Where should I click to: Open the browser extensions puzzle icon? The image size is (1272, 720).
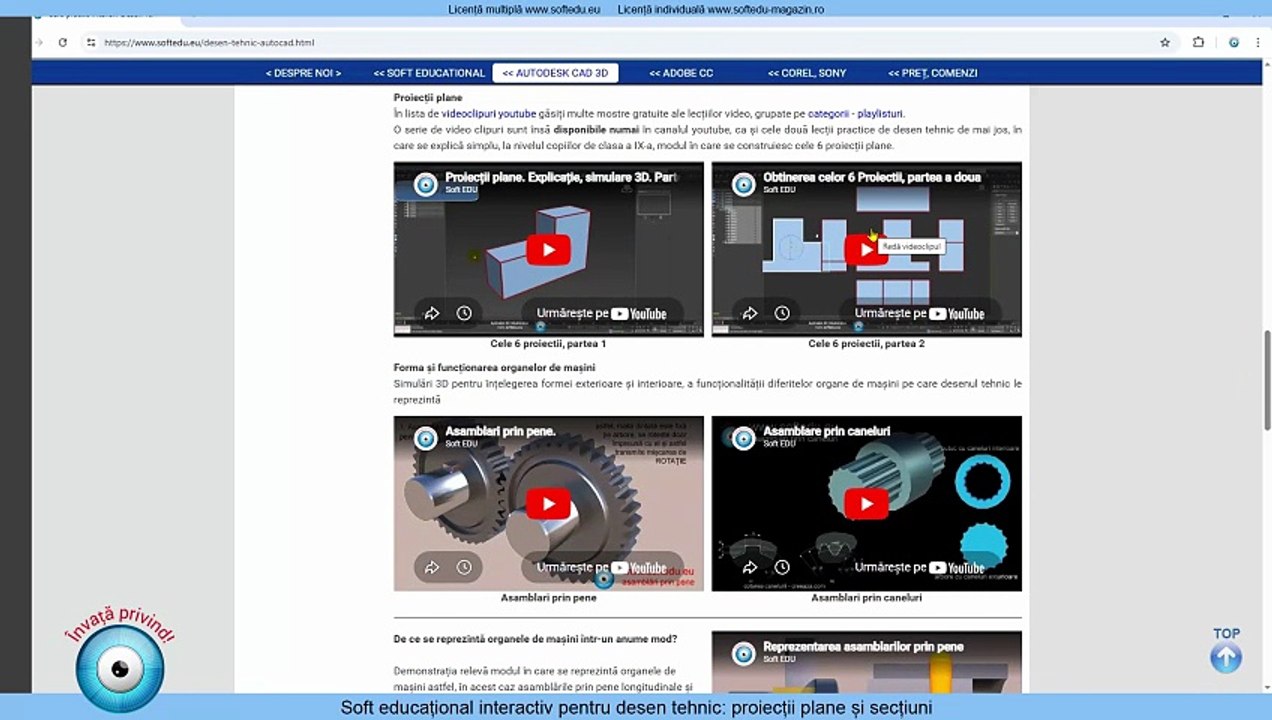[1198, 43]
